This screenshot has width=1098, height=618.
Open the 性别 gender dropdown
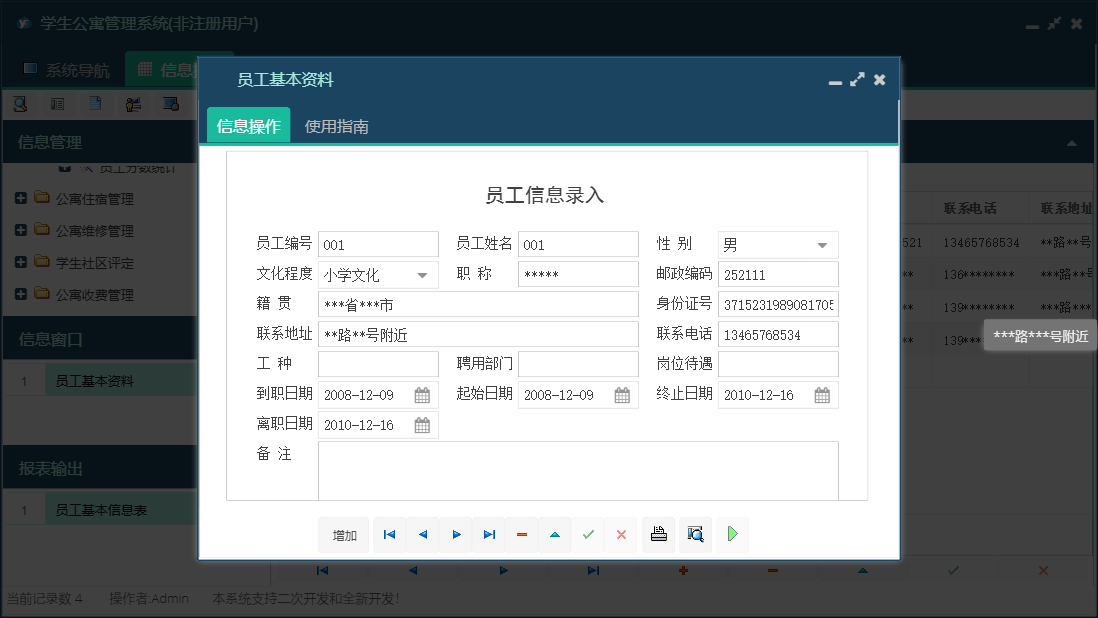[x=823, y=244]
